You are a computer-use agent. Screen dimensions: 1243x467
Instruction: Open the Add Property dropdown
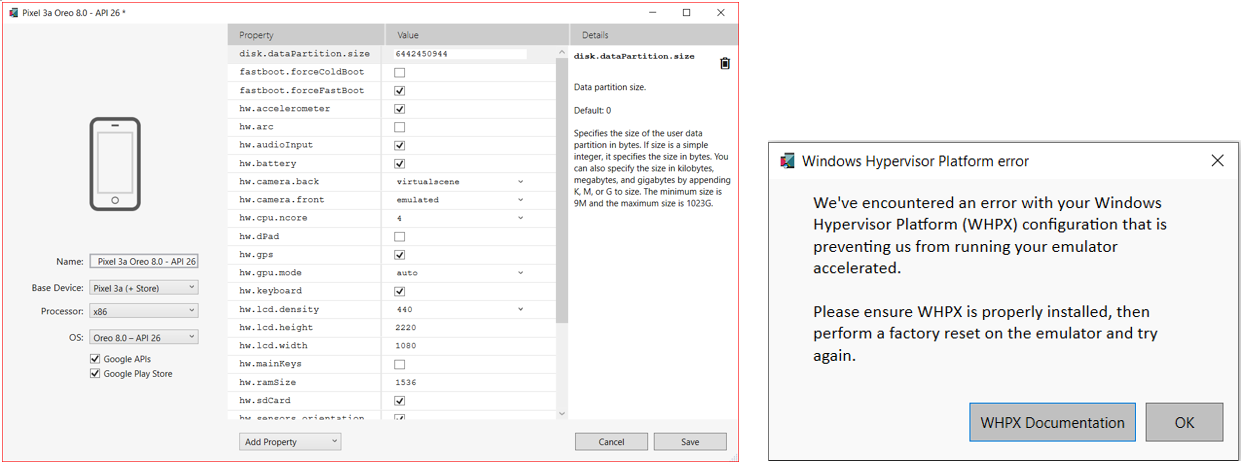click(x=290, y=442)
